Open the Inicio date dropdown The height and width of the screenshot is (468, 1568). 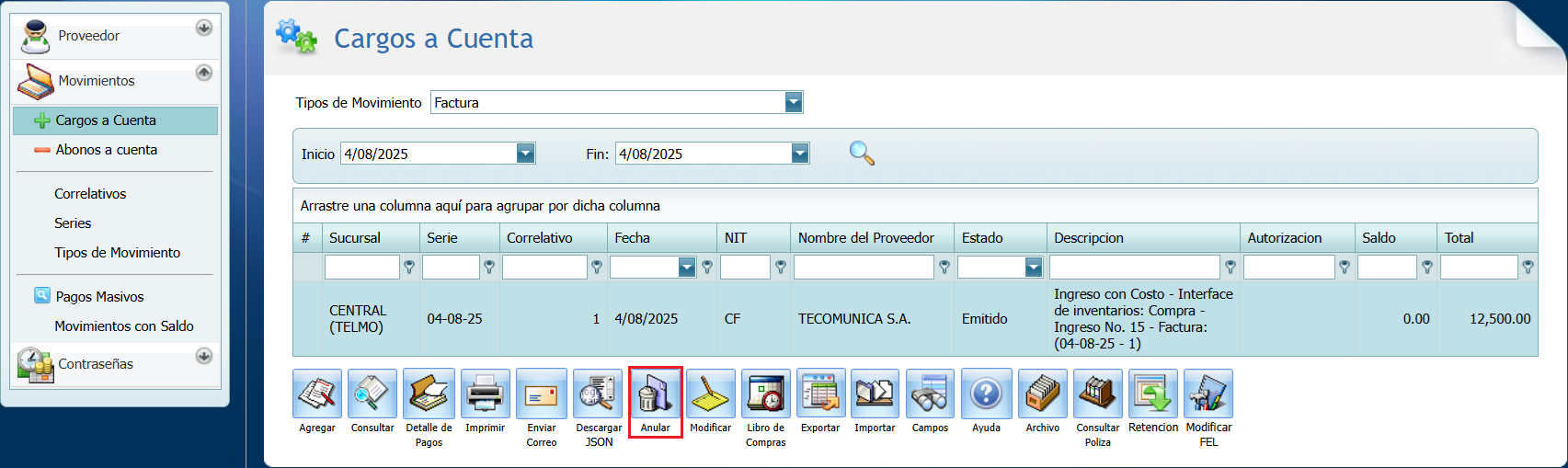point(525,154)
